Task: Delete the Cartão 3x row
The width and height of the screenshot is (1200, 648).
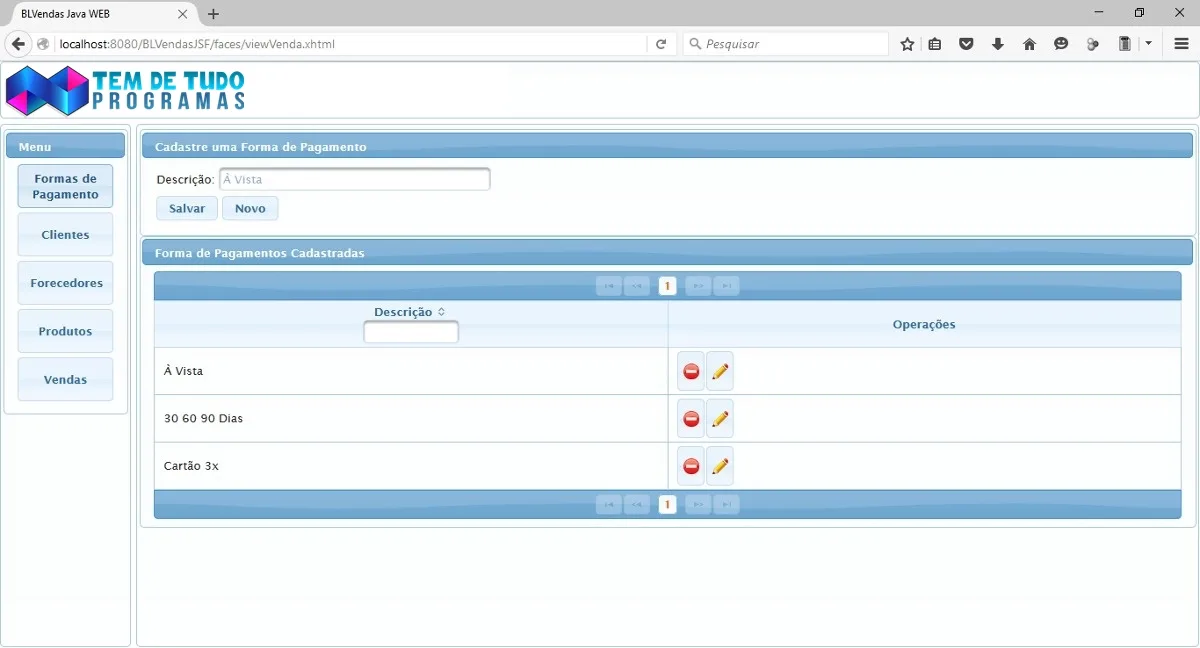Action: (x=691, y=466)
